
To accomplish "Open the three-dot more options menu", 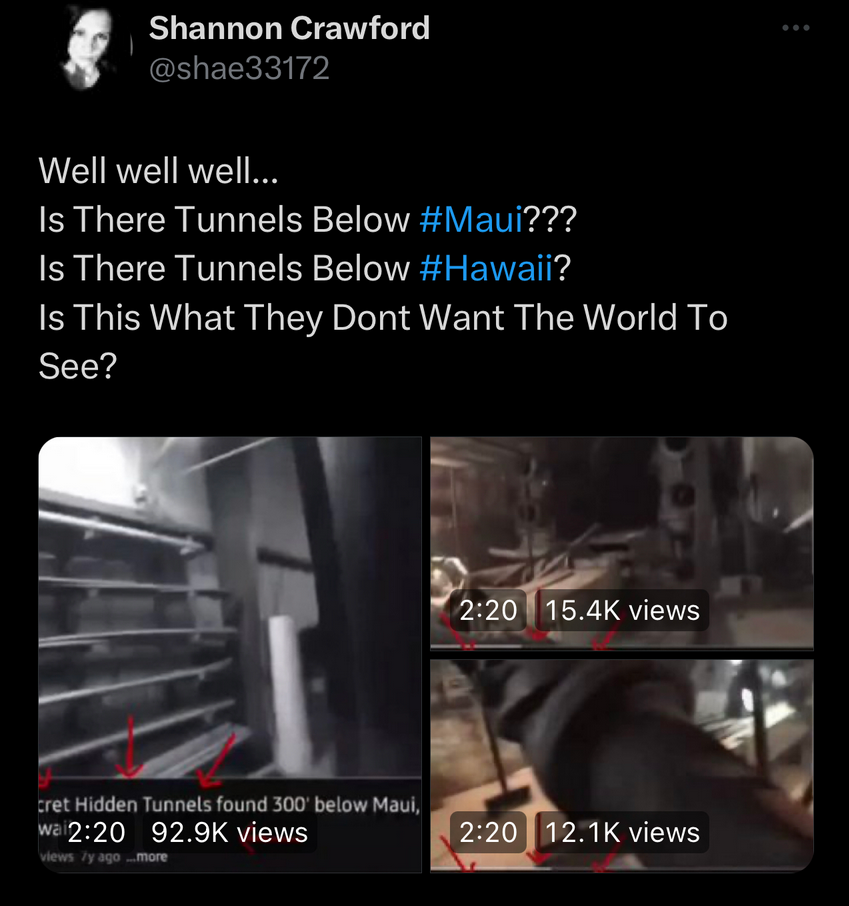I will (x=796, y=28).
